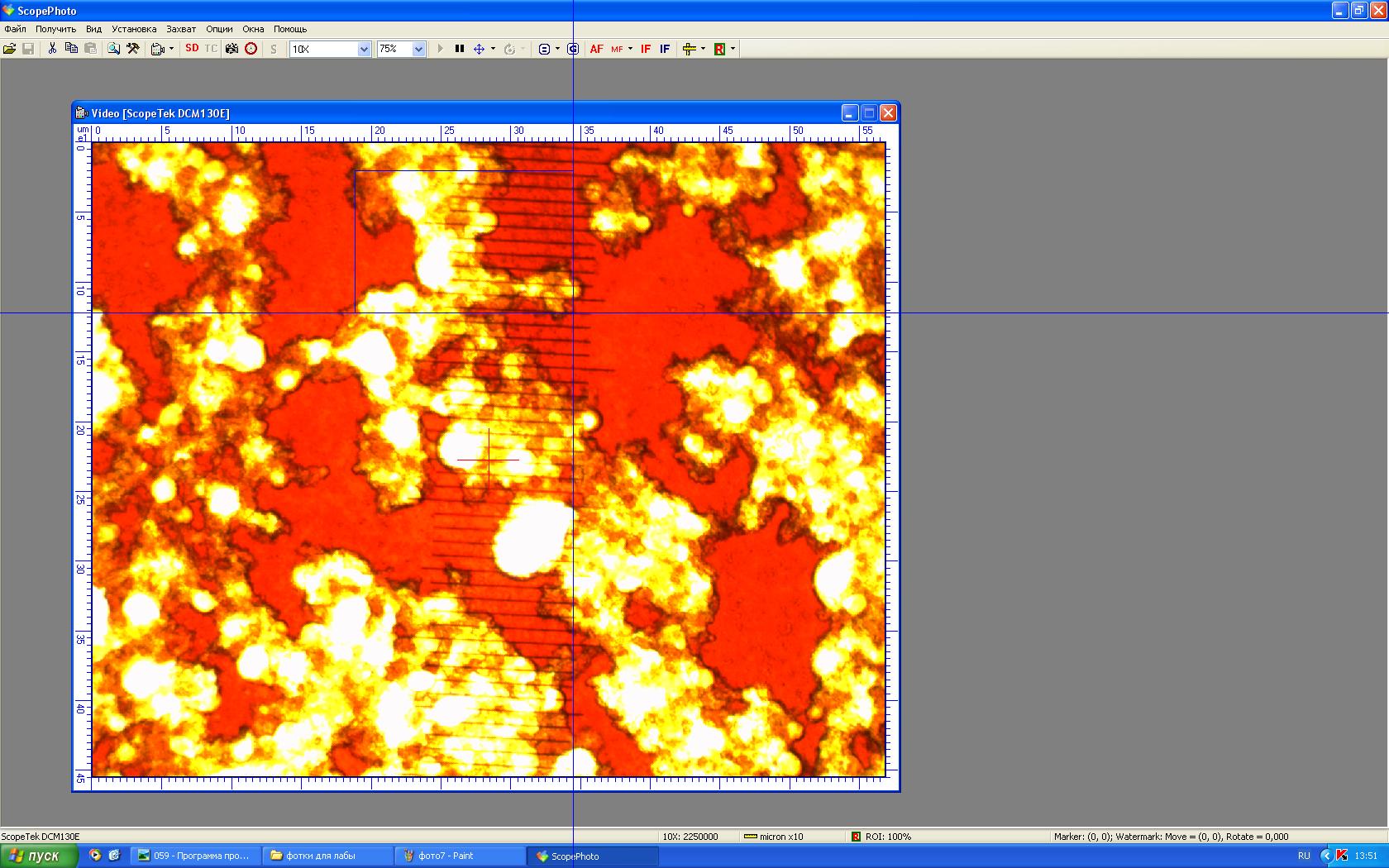Open the Файл menu
1389x868 pixels.
coord(15,29)
